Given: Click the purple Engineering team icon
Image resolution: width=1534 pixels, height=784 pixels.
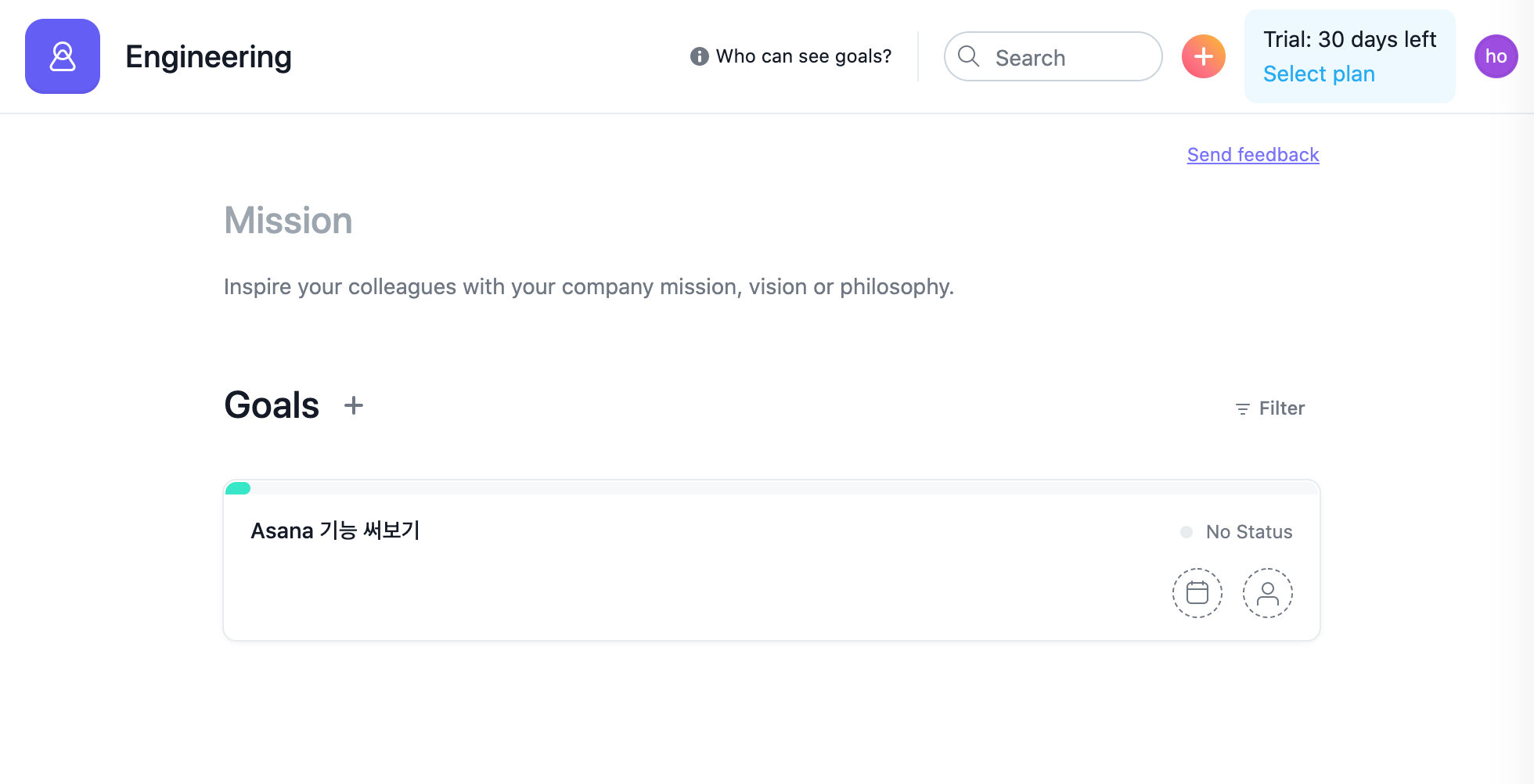Looking at the screenshot, I should (63, 56).
